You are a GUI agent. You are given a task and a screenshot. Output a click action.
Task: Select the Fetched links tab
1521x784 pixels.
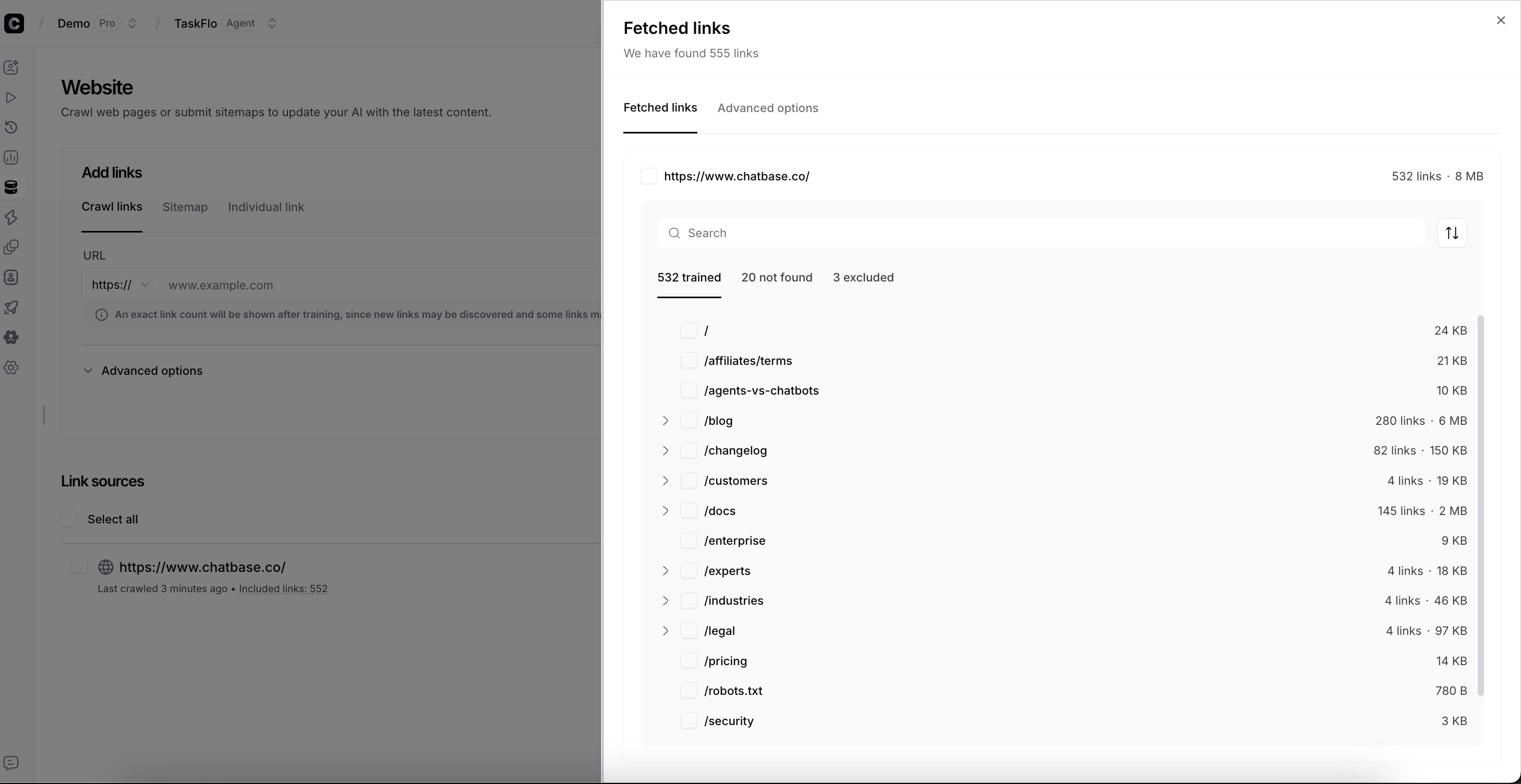coord(660,108)
